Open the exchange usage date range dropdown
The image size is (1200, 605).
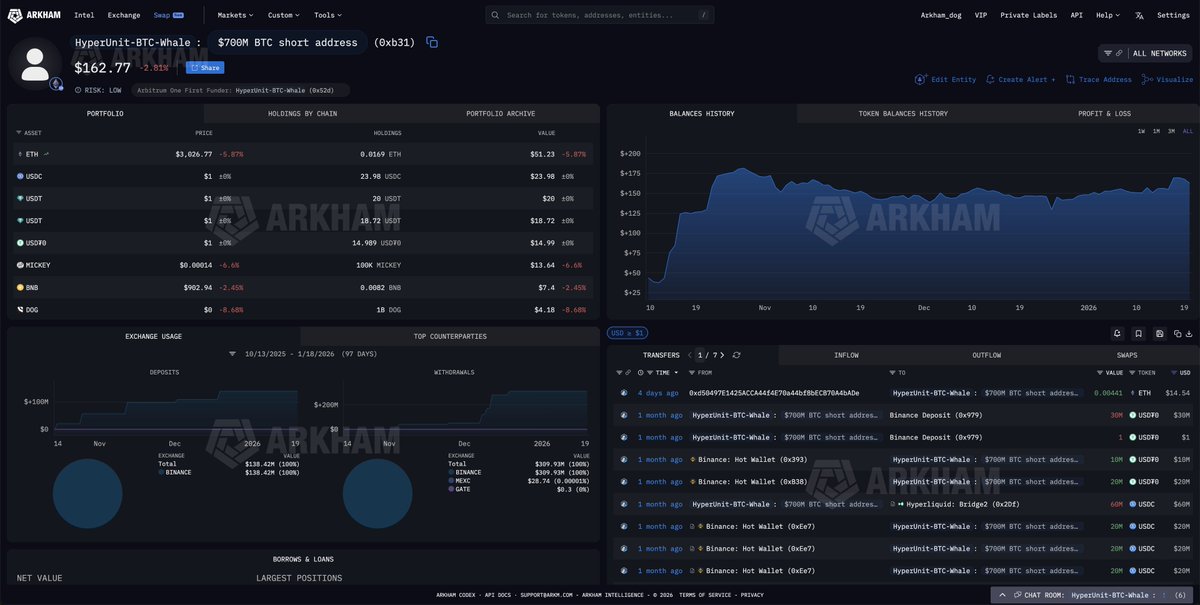233,354
